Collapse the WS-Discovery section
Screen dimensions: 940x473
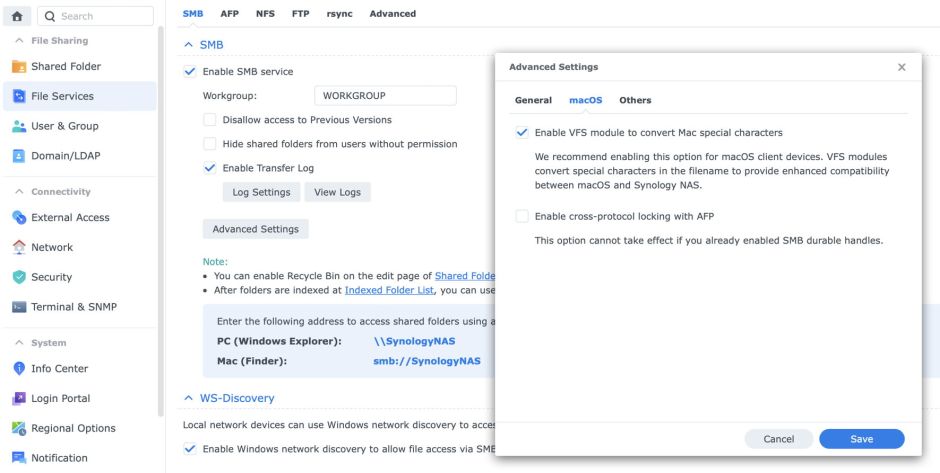pyautogui.click(x=188, y=398)
